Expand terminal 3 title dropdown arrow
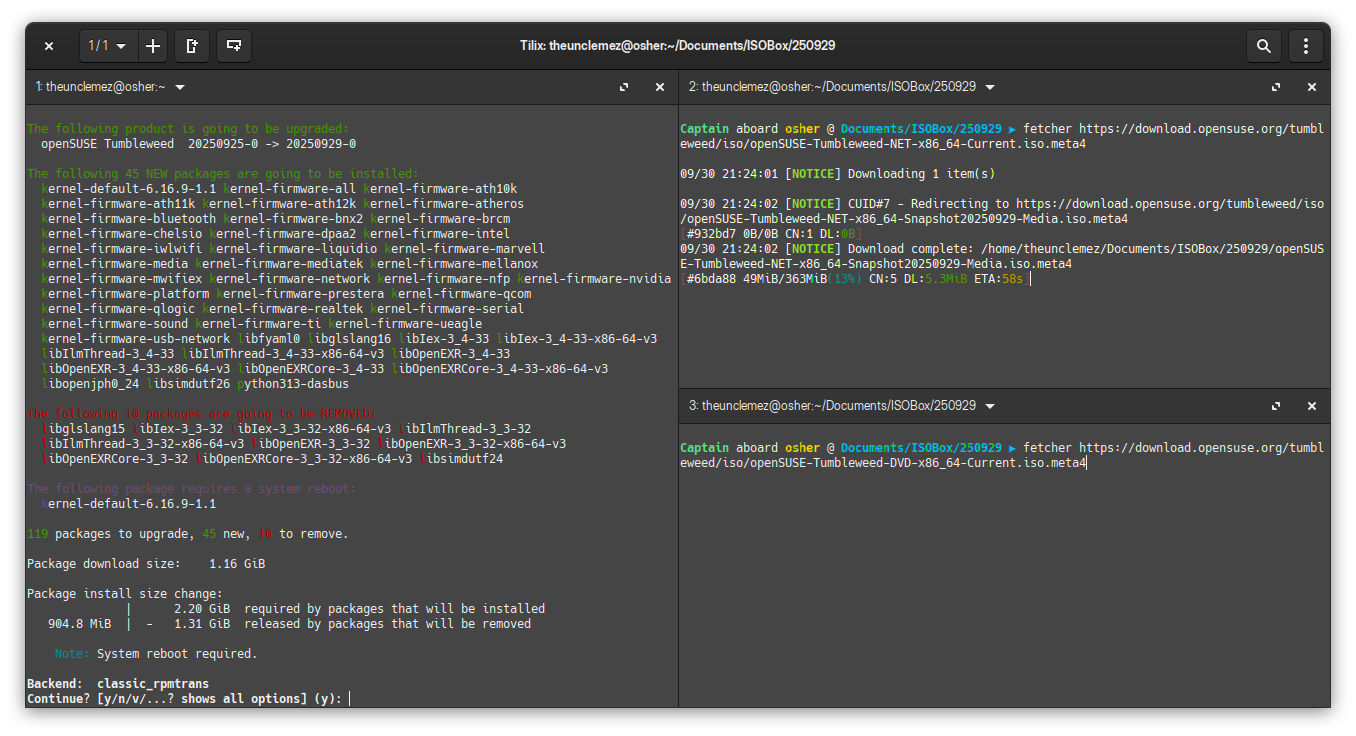The width and height of the screenshot is (1356, 736). point(990,406)
